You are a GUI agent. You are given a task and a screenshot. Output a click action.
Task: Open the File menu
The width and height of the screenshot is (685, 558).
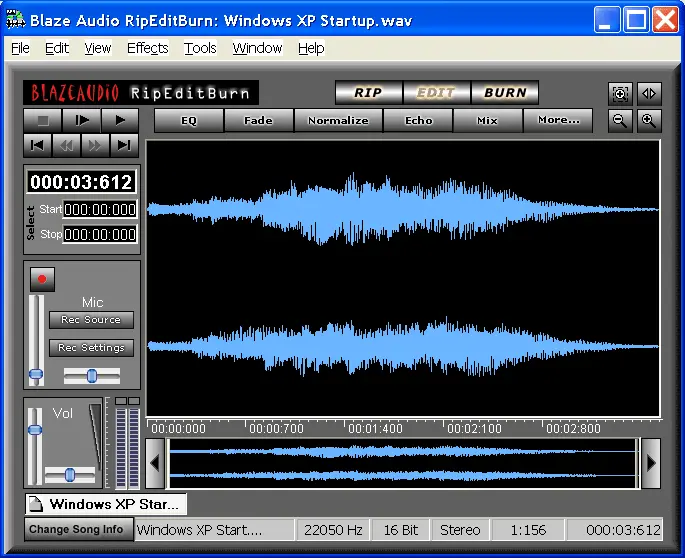pyautogui.click(x=21, y=48)
